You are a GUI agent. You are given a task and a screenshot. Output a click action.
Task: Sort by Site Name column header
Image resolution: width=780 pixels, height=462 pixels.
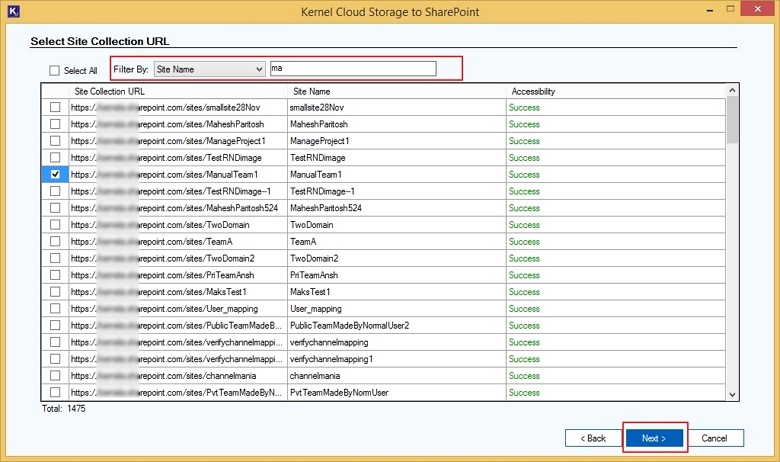pyautogui.click(x=397, y=92)
